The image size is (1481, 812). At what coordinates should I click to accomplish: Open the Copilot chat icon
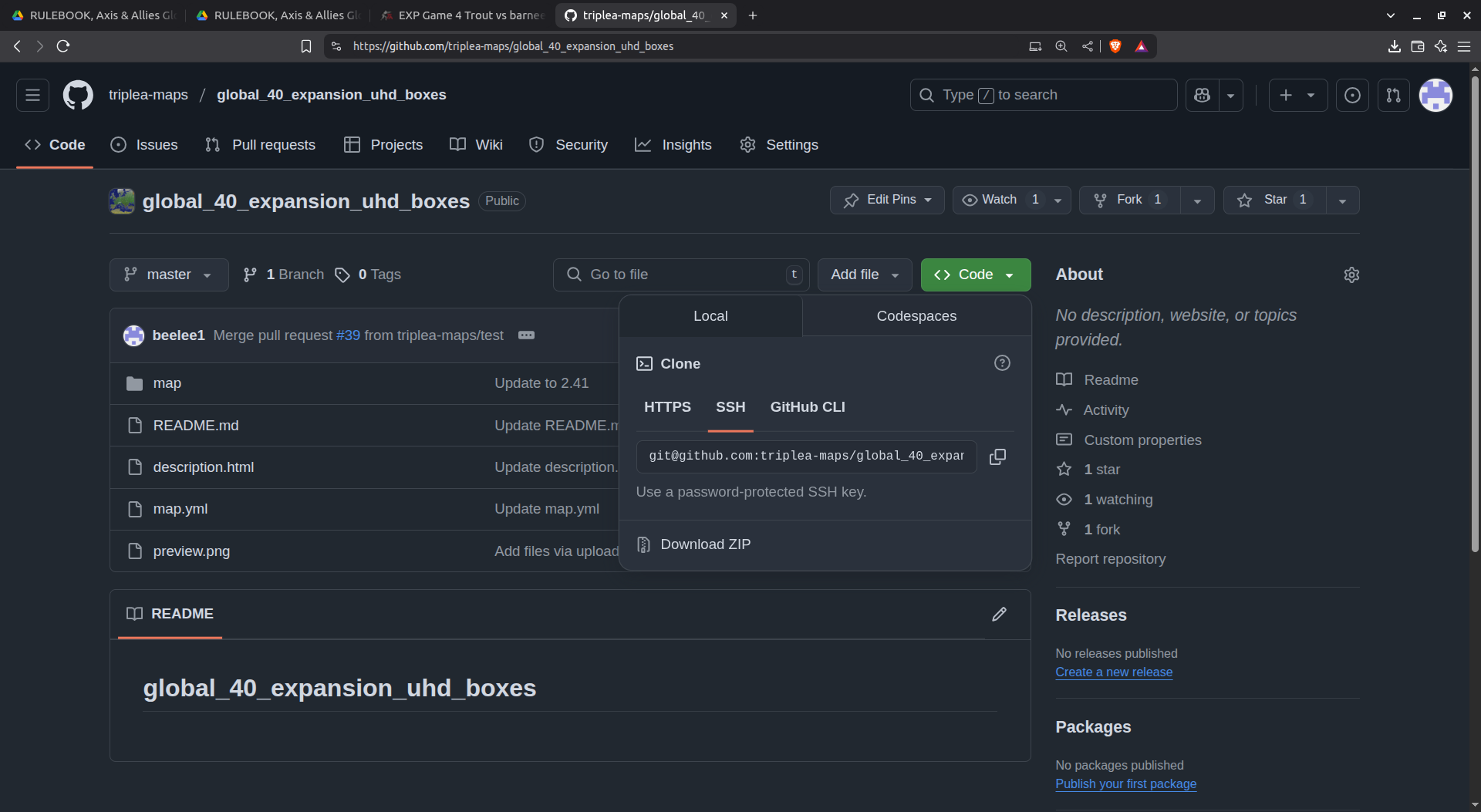[1202, 95]
